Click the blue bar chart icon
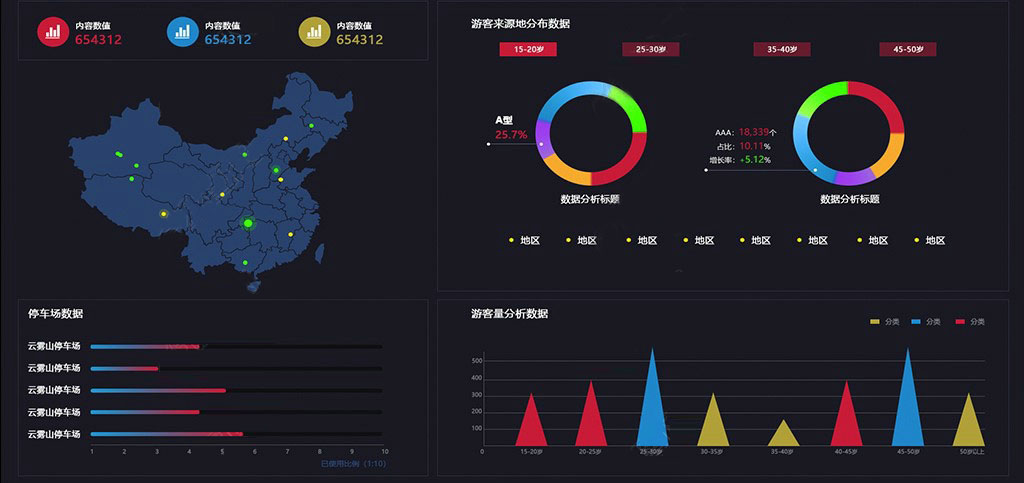Viewport: 1024px width, 483px height. click(x=182, y=32)
